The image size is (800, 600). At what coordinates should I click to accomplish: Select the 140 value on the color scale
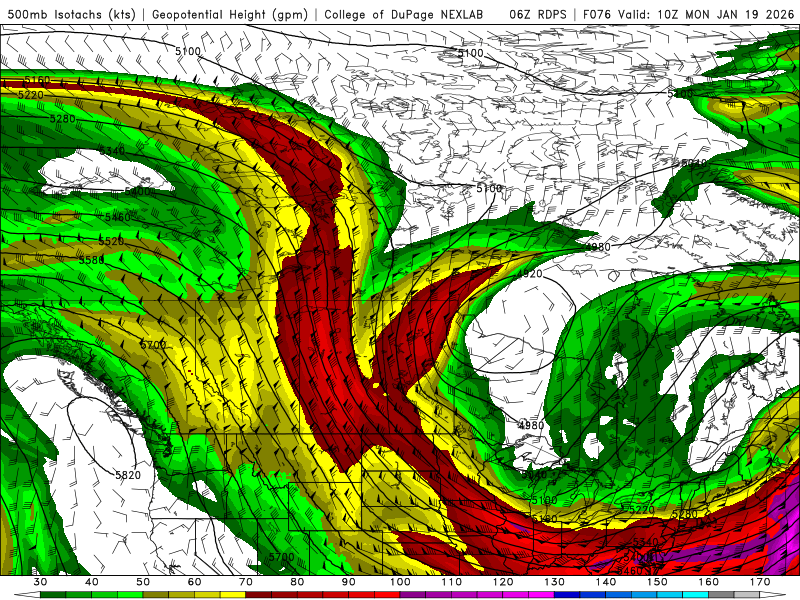pos(606,582)
